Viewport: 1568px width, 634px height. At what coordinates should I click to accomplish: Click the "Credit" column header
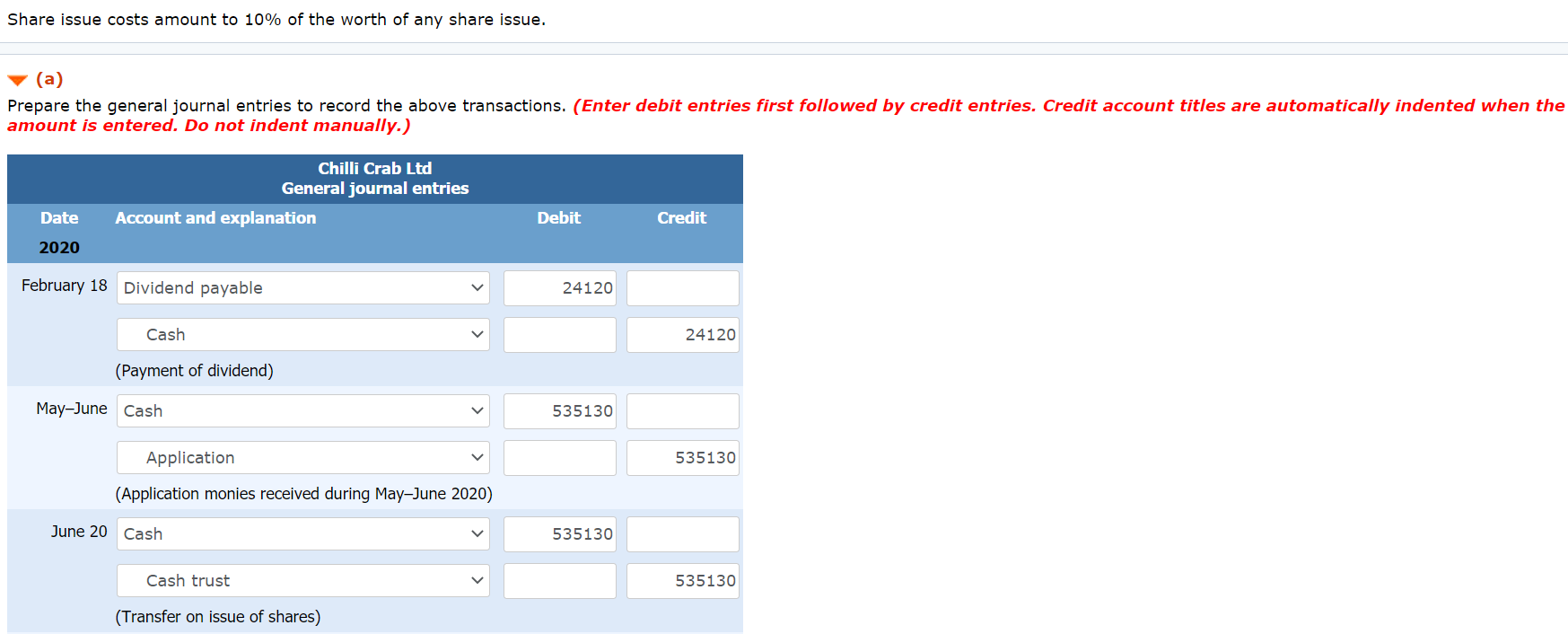click(682, 217)
